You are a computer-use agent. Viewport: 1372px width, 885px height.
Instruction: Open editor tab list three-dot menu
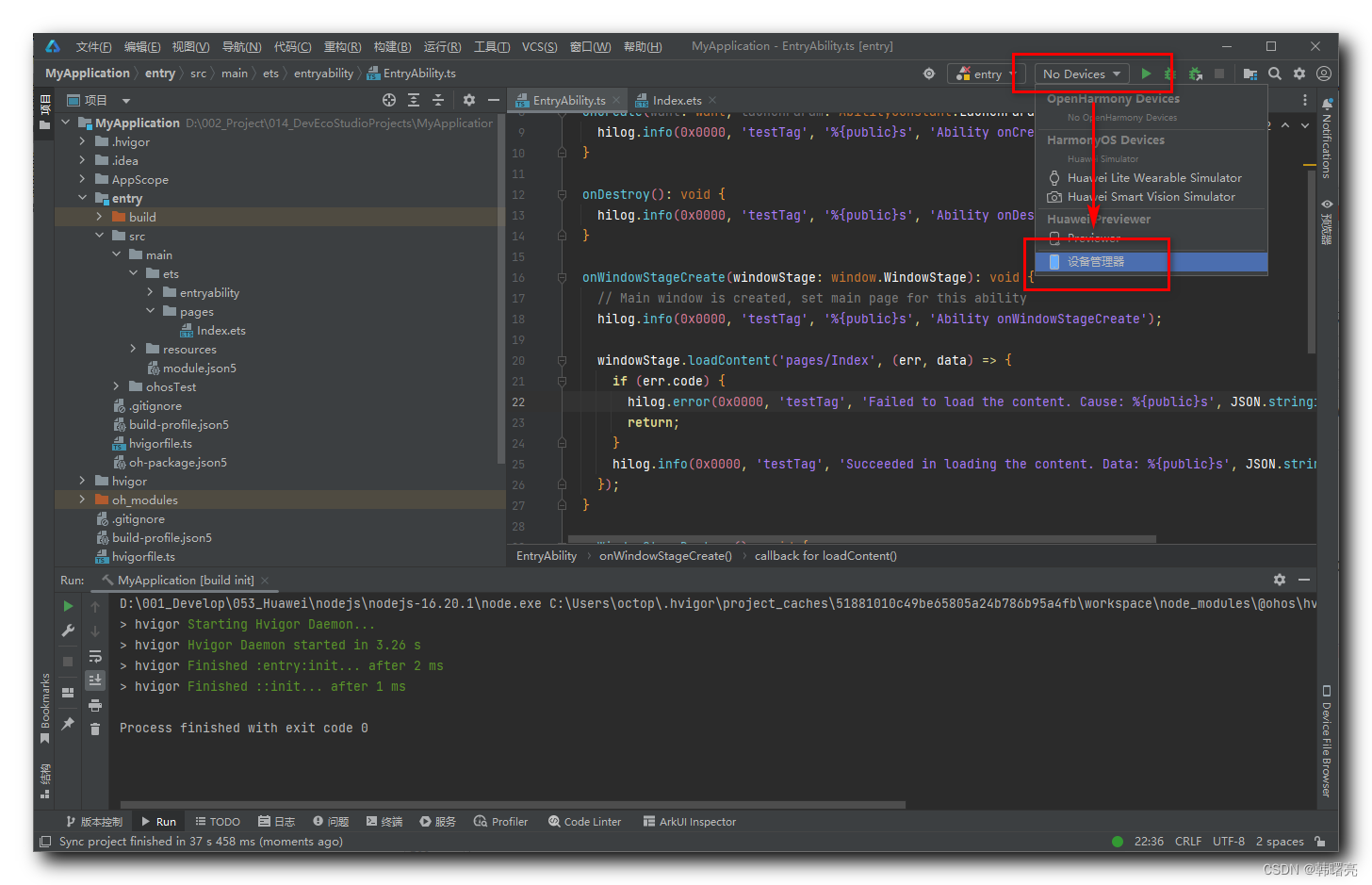click(x=1305, y=100)
